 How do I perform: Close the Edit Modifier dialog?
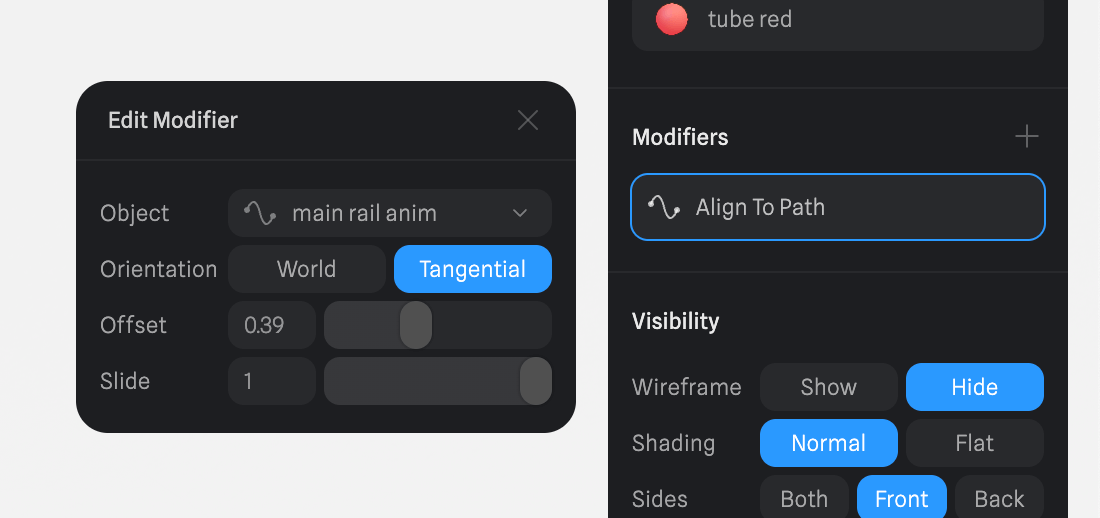[x=528, y=121]
